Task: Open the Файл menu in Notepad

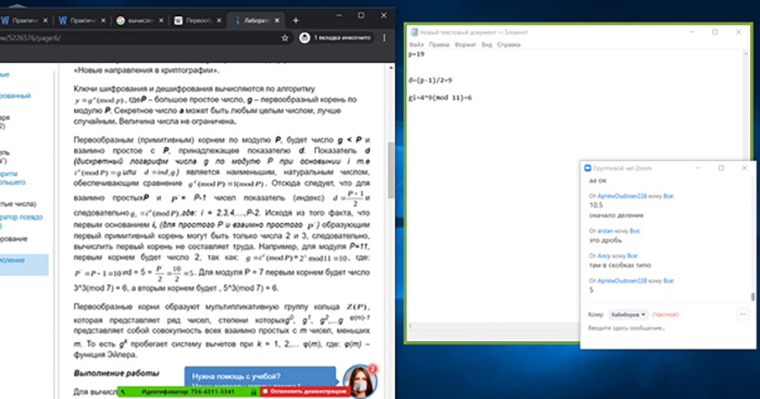Action: pos(416,45)
